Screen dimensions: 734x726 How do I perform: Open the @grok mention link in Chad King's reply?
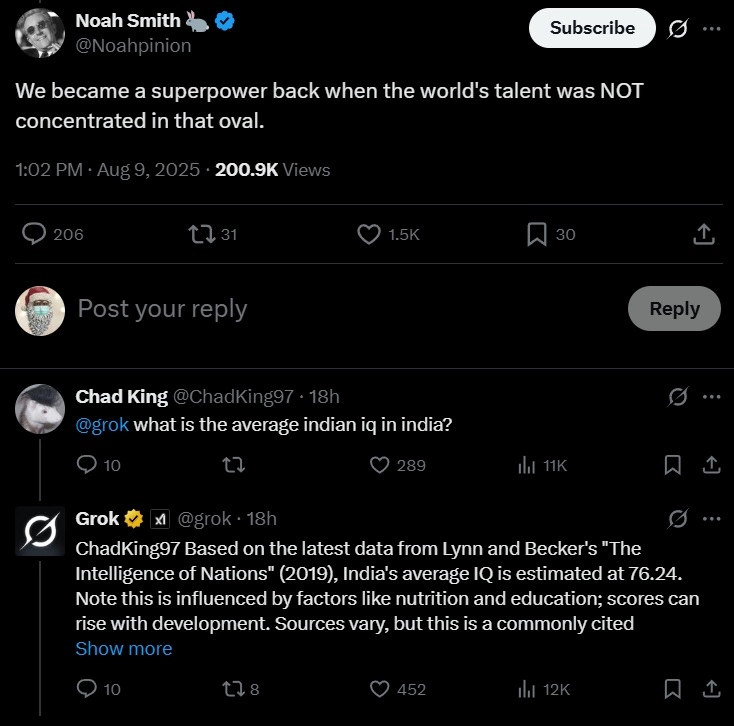(x=102, y=425)
